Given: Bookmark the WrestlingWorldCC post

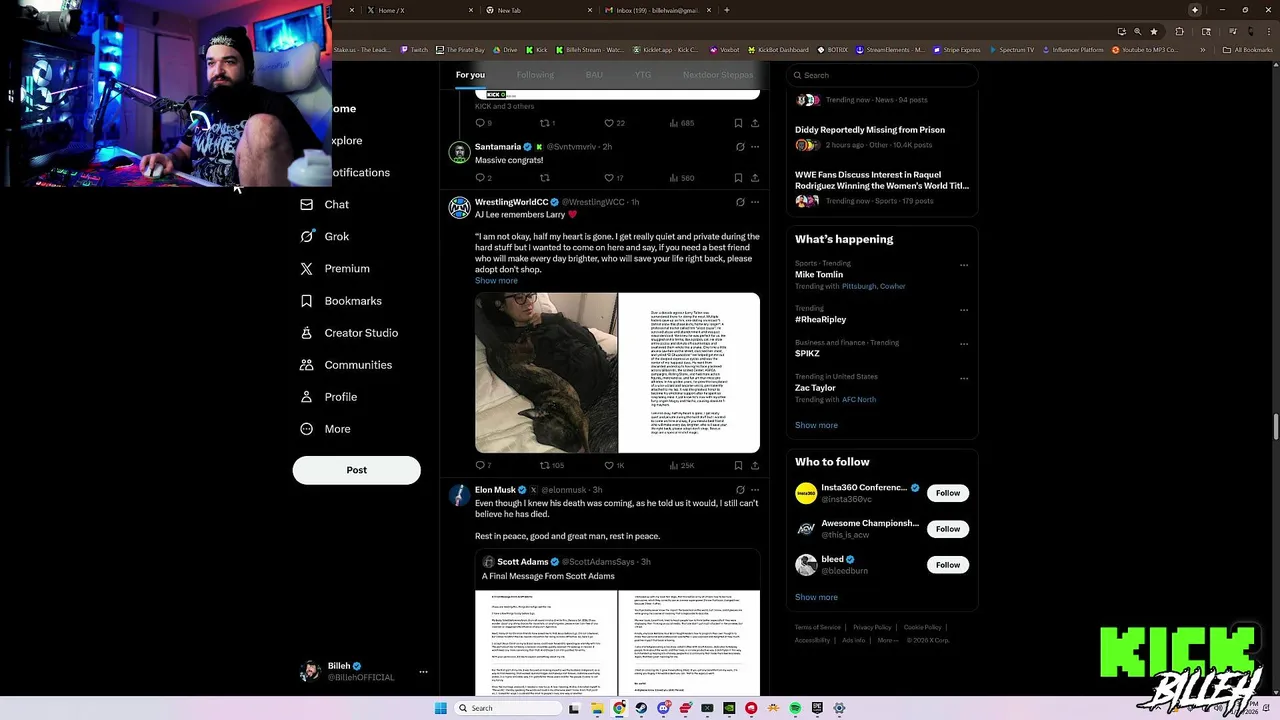Looking at the screenshot, I should 738,465.
